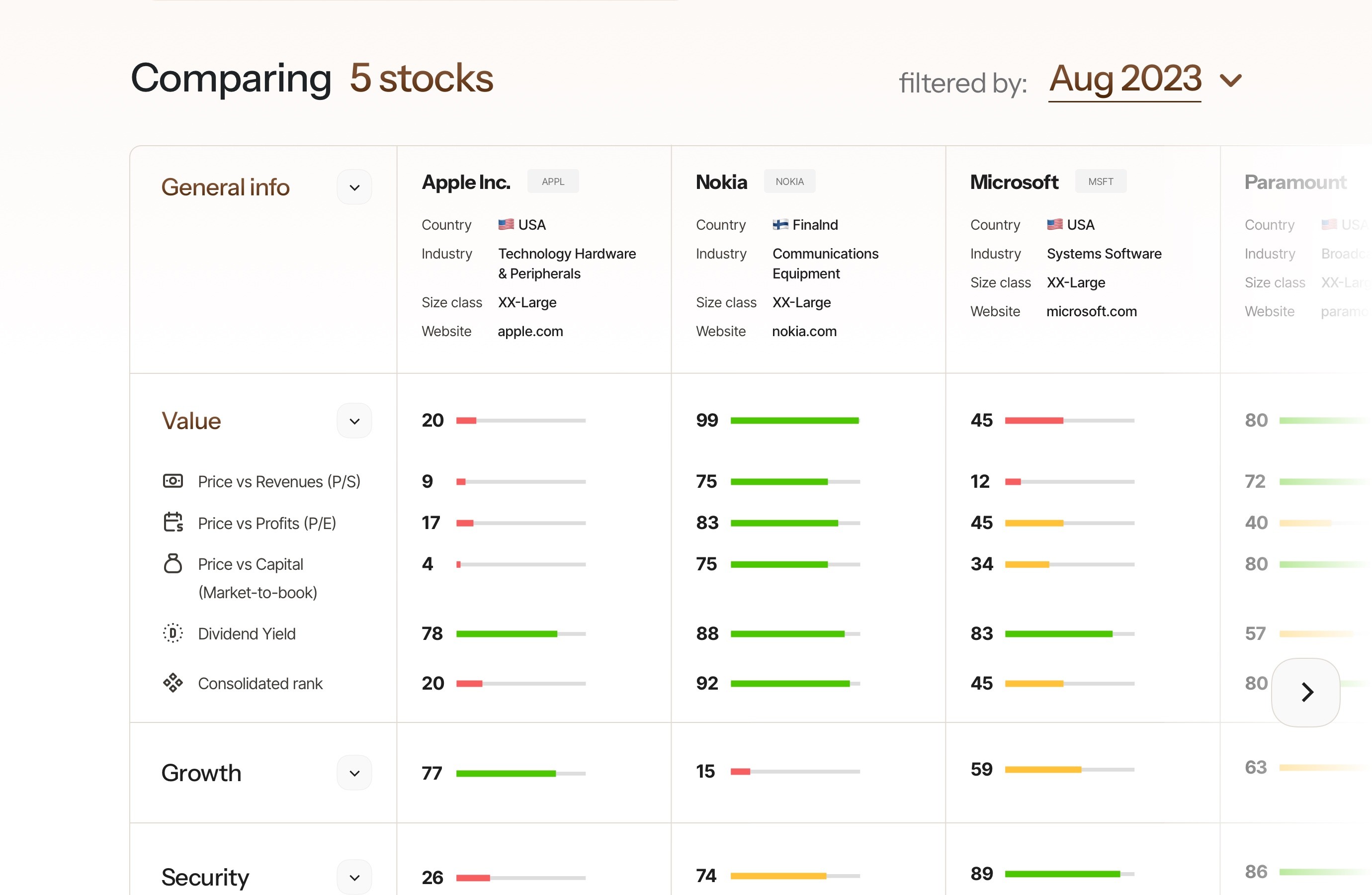The width and height of the screenshot is (1372, 895).
Task: Click the Price vs Profits calendar icon
Action: (173, 522)
